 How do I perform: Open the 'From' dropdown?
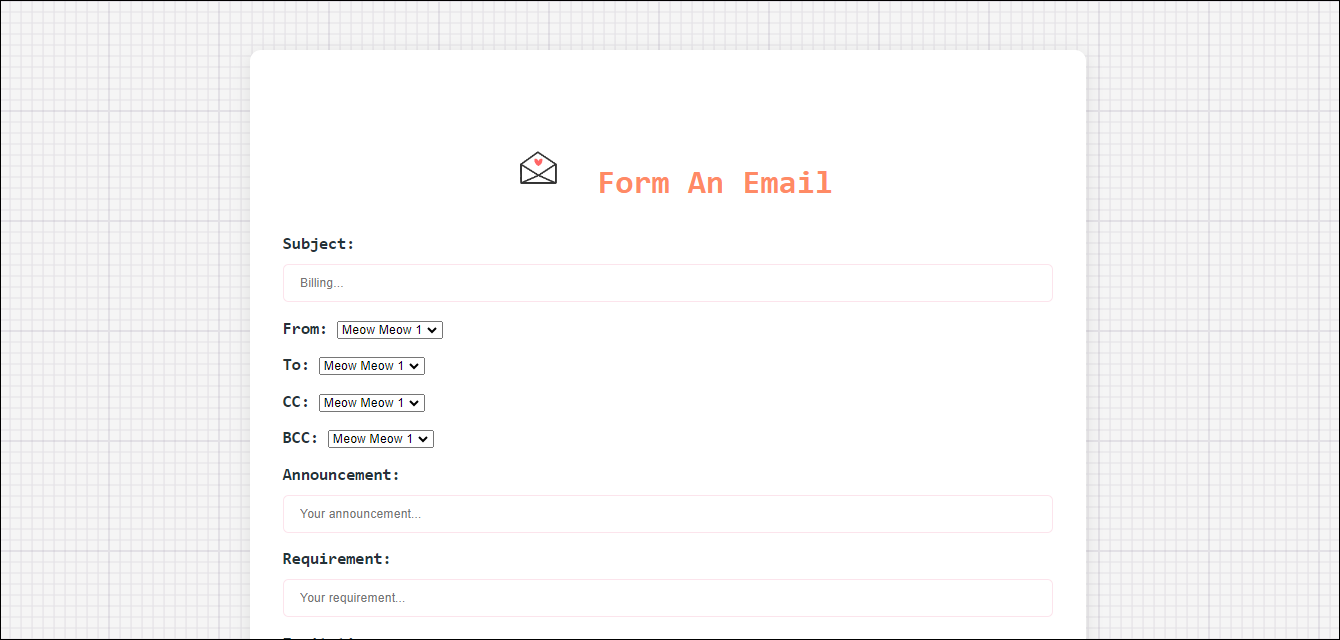coord(389,329)
